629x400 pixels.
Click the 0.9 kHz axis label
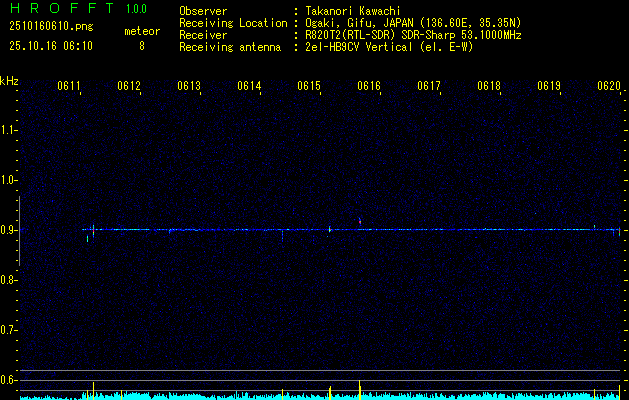(x=8, y=230)
